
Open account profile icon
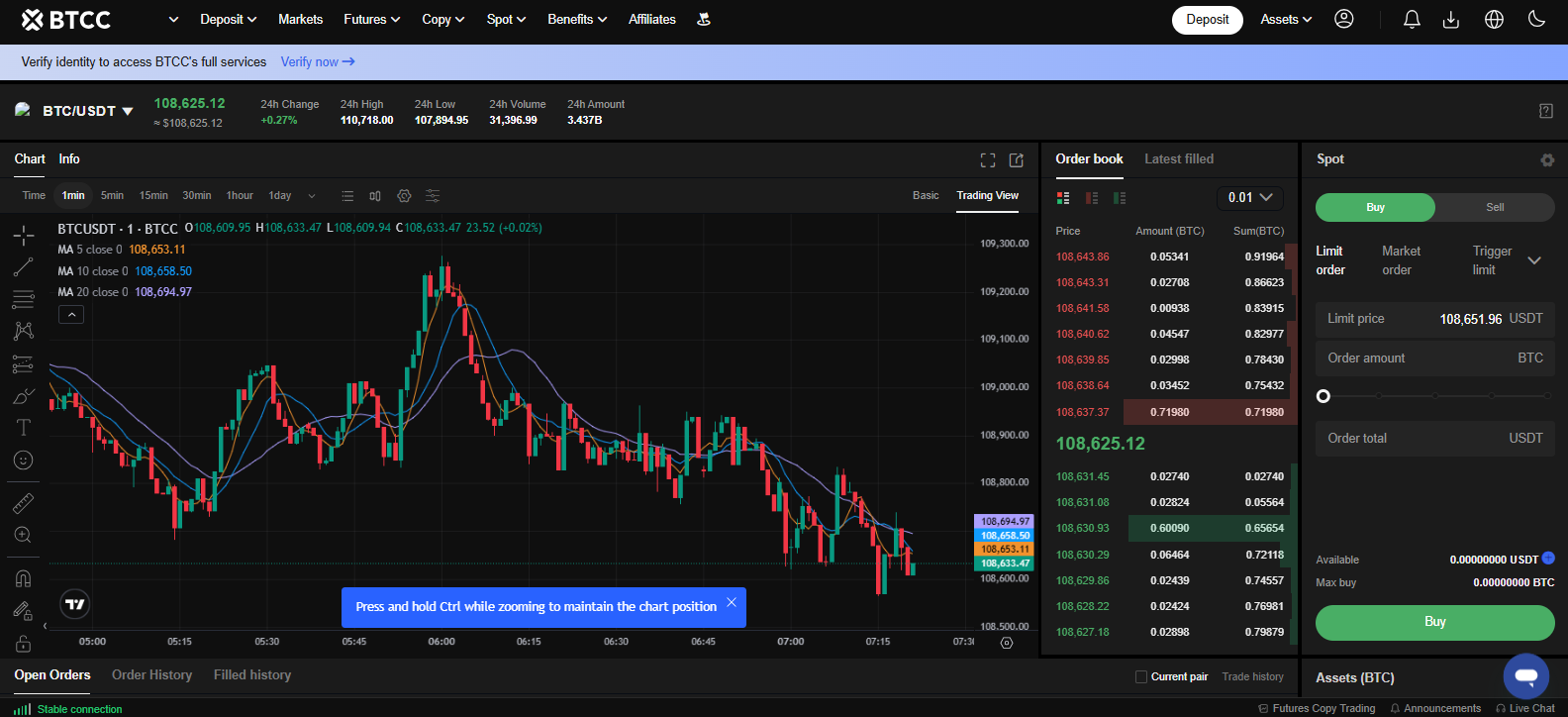[x=1344, y=19]
